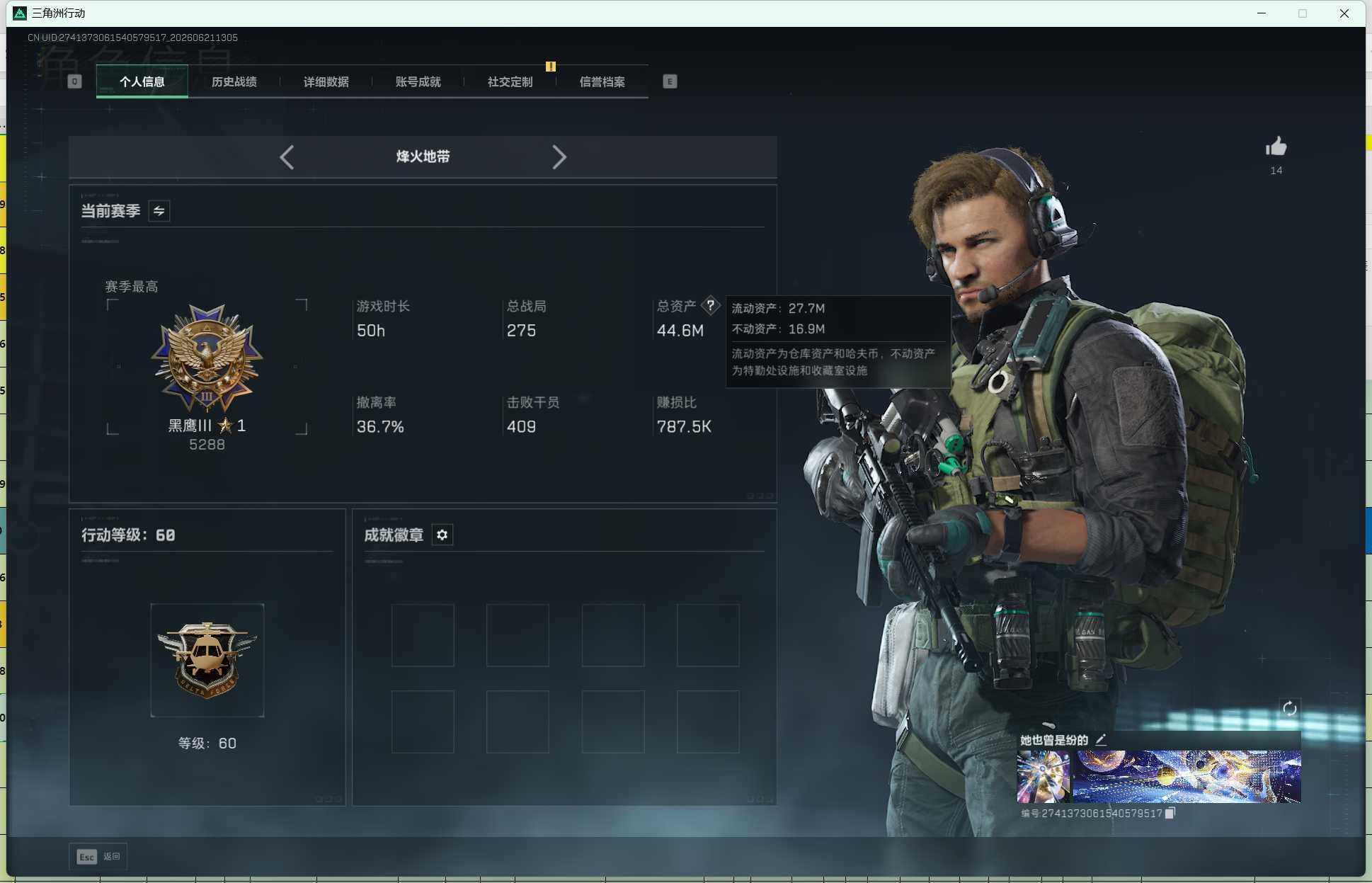Select the 社交定制 tab

tap(510, 81)
